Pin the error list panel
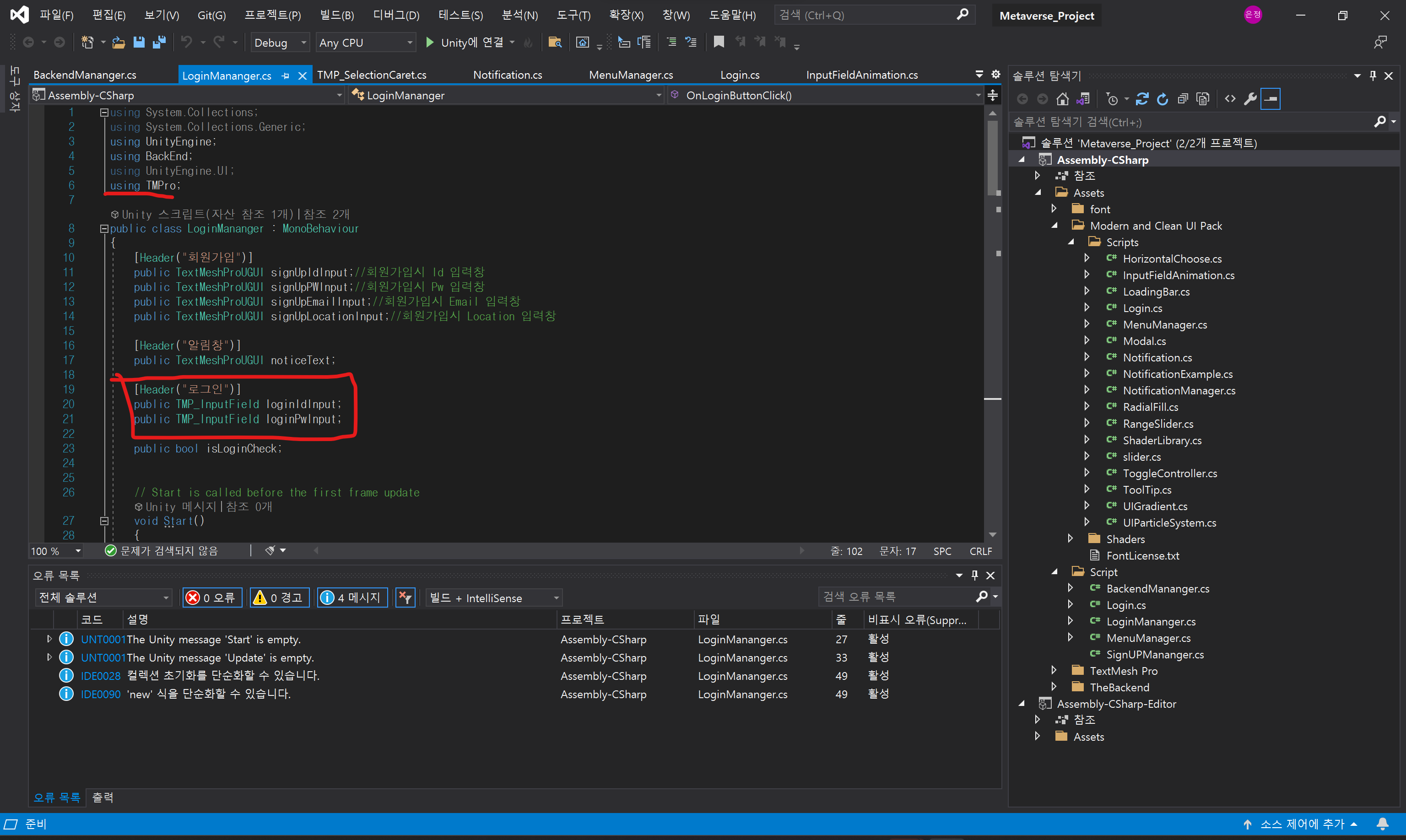The width and height of the screenshot is (1406, 840). tap(974, 575)
